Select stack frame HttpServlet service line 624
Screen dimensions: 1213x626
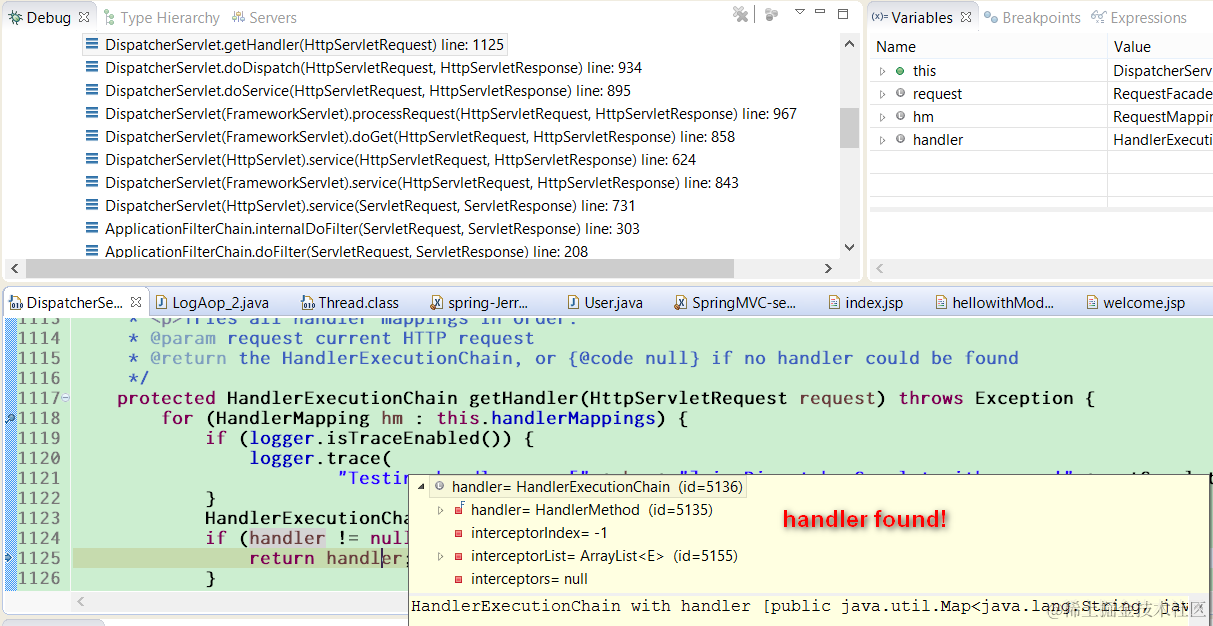(x=400, y=160)
